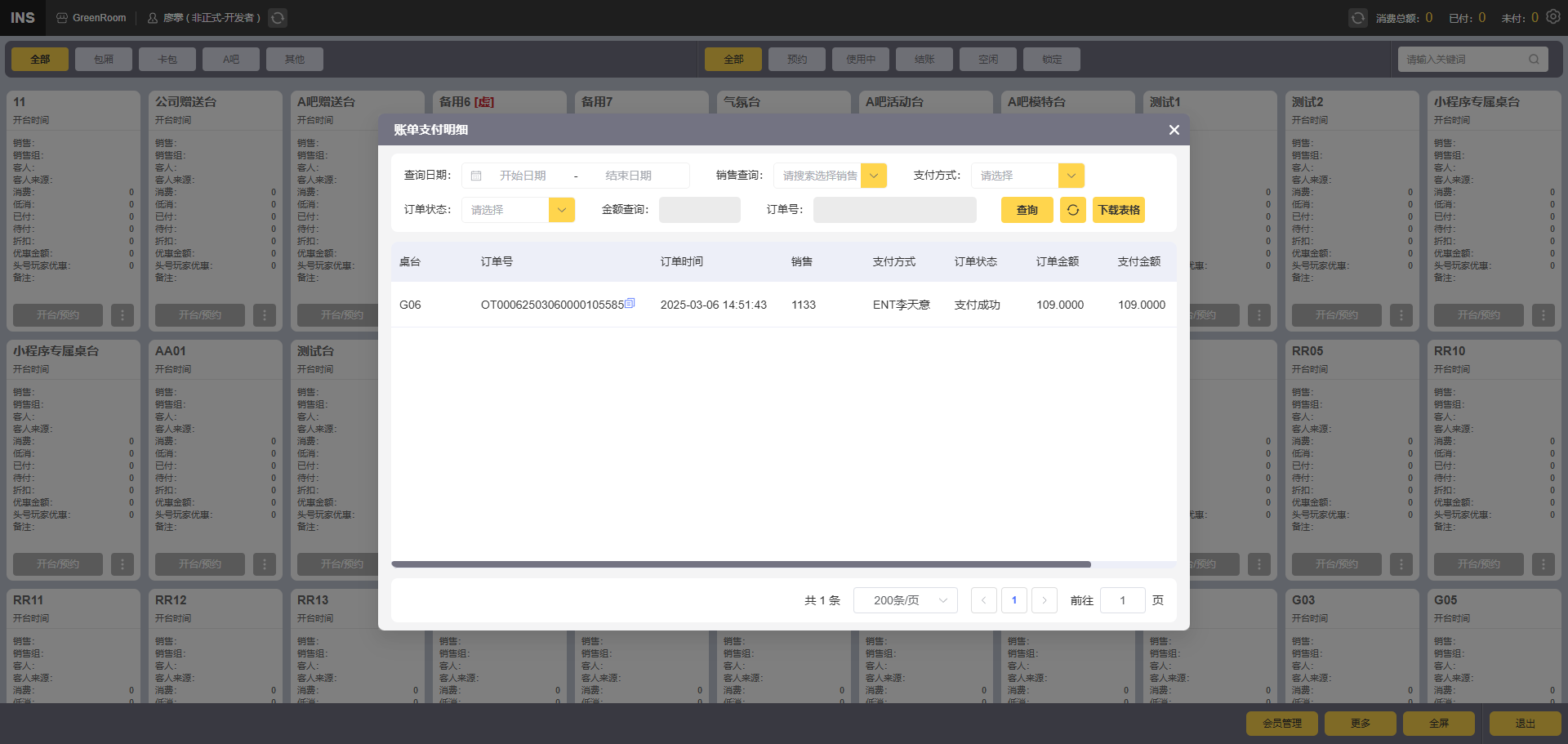The height and width of the screenshot is (744, 1568).
Task: Click the 前往 page jump input
Action: pyautogui.click(x=1123, y=600)
